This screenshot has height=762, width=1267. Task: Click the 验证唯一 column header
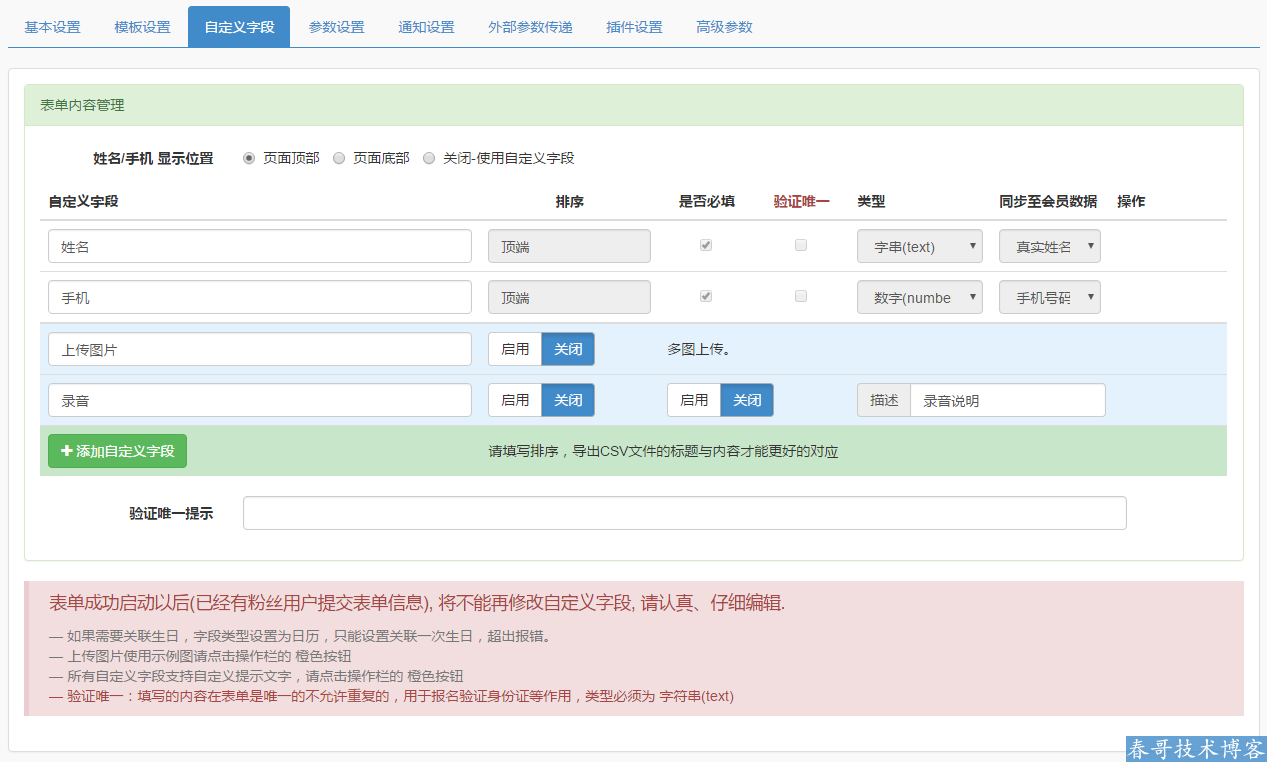coord(801,201)
